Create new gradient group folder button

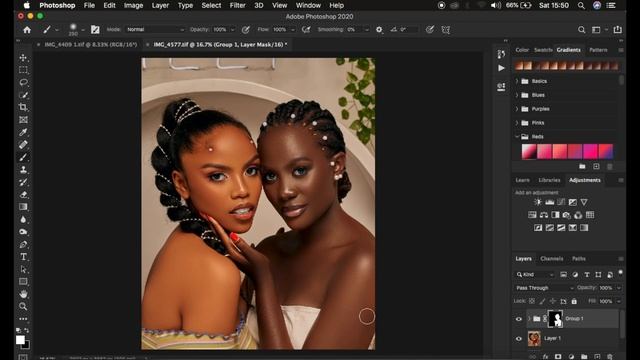pos(582,167)
